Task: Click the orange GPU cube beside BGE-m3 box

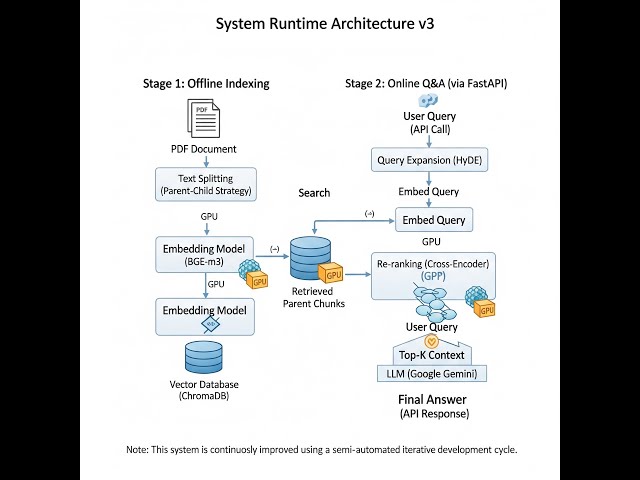Action: [x=258, y=280]
